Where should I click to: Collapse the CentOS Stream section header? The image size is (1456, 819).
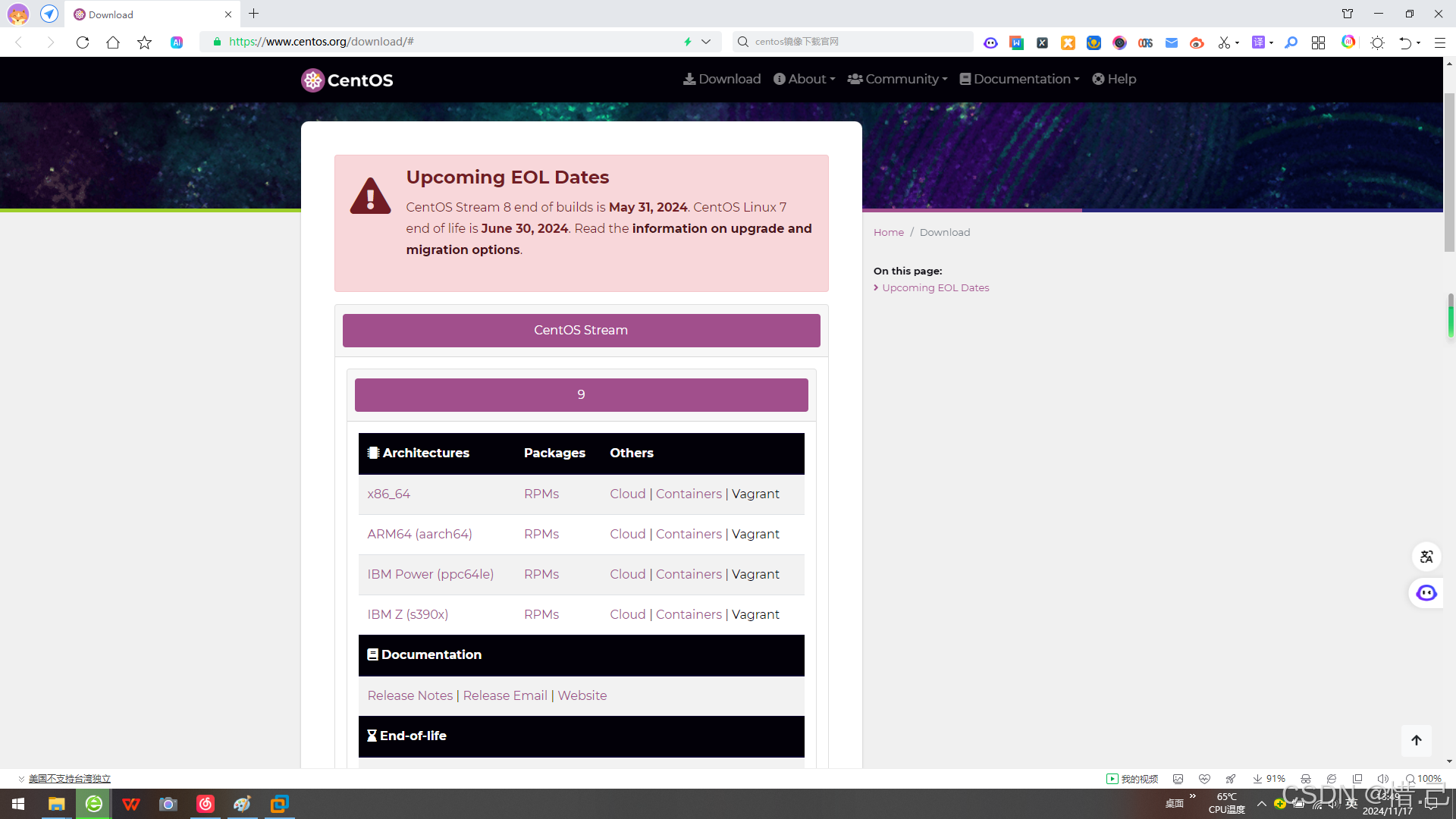[581, 331]
